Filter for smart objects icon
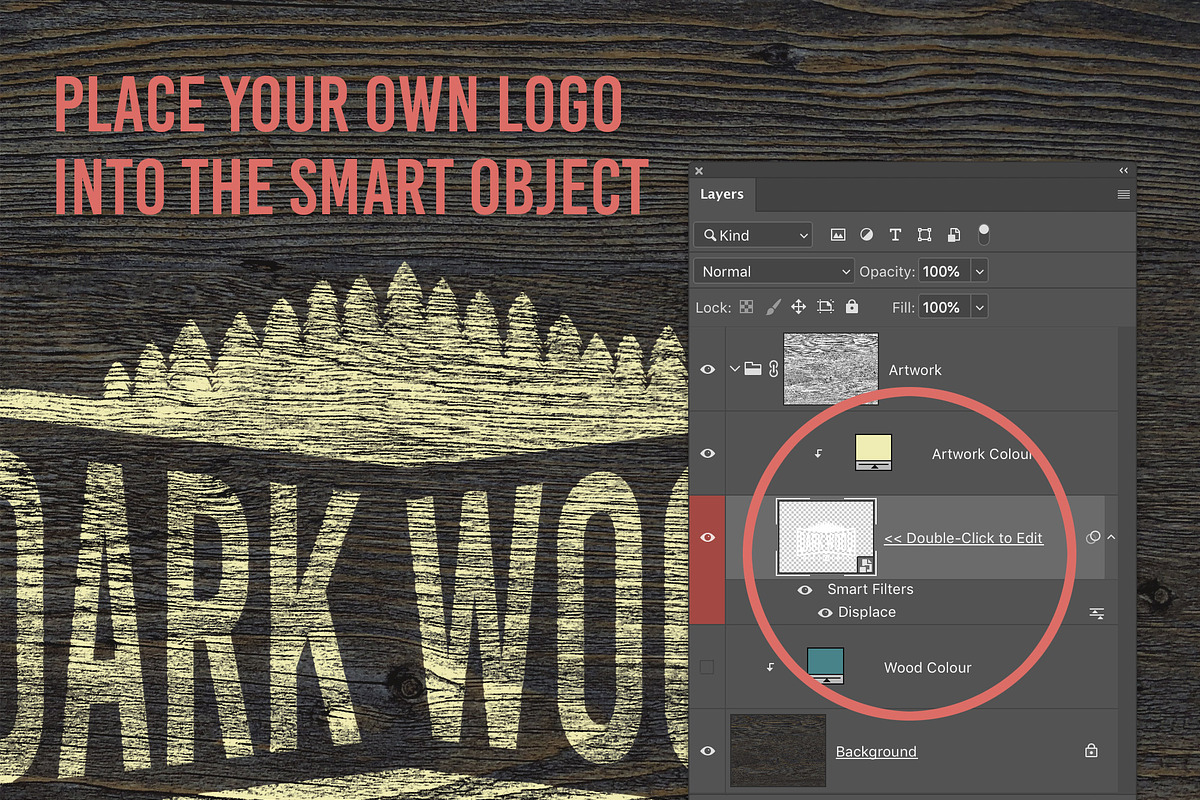 tap(954, 235)
